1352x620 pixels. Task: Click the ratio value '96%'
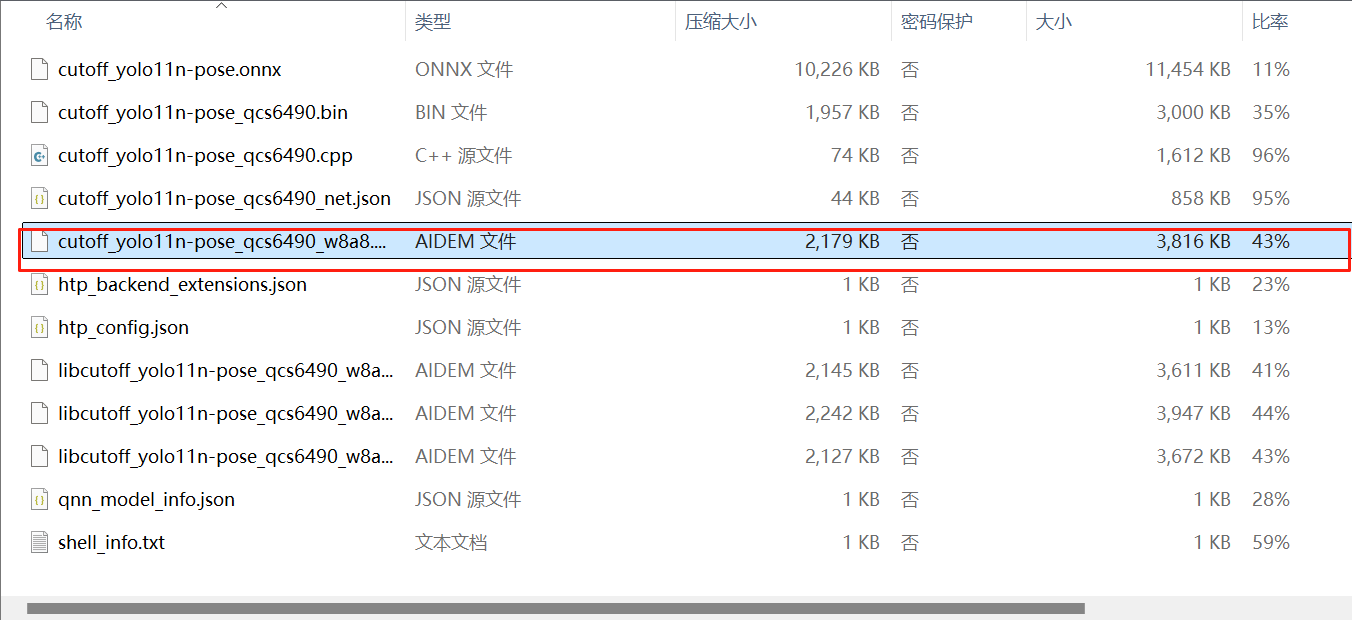coord(1271,156)
